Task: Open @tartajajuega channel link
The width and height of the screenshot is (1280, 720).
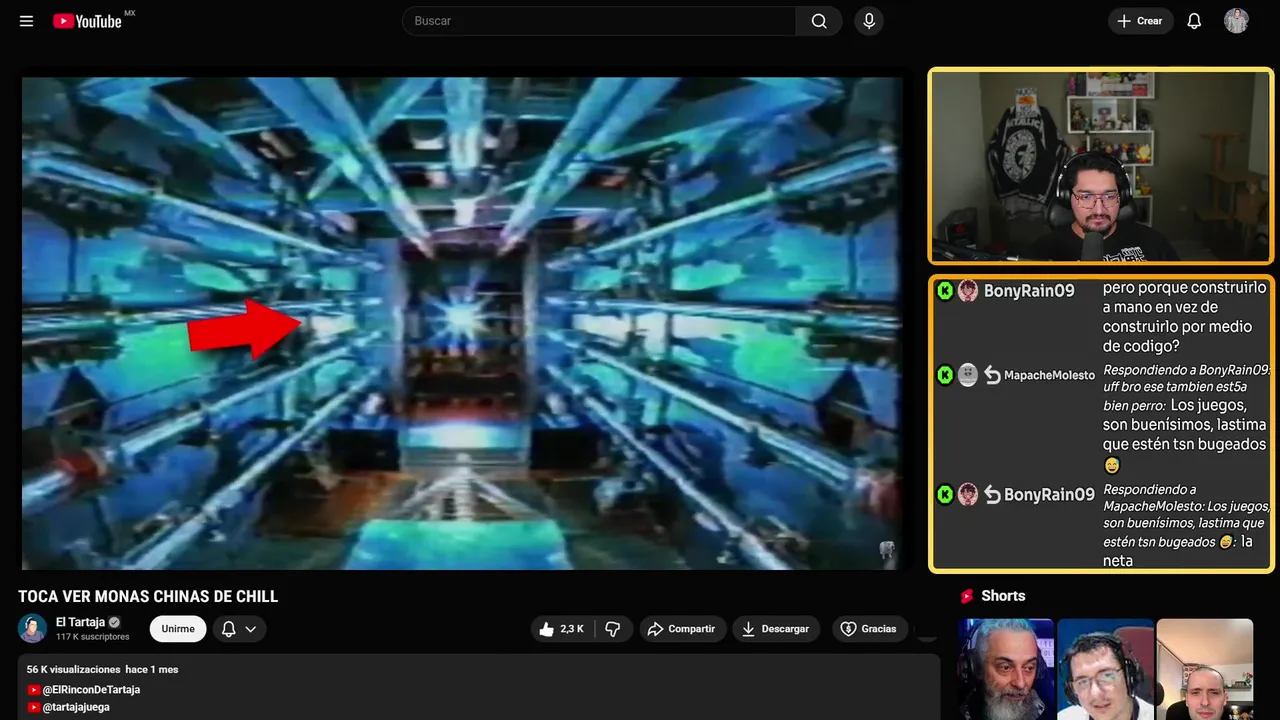Action: tap(76, 707)
